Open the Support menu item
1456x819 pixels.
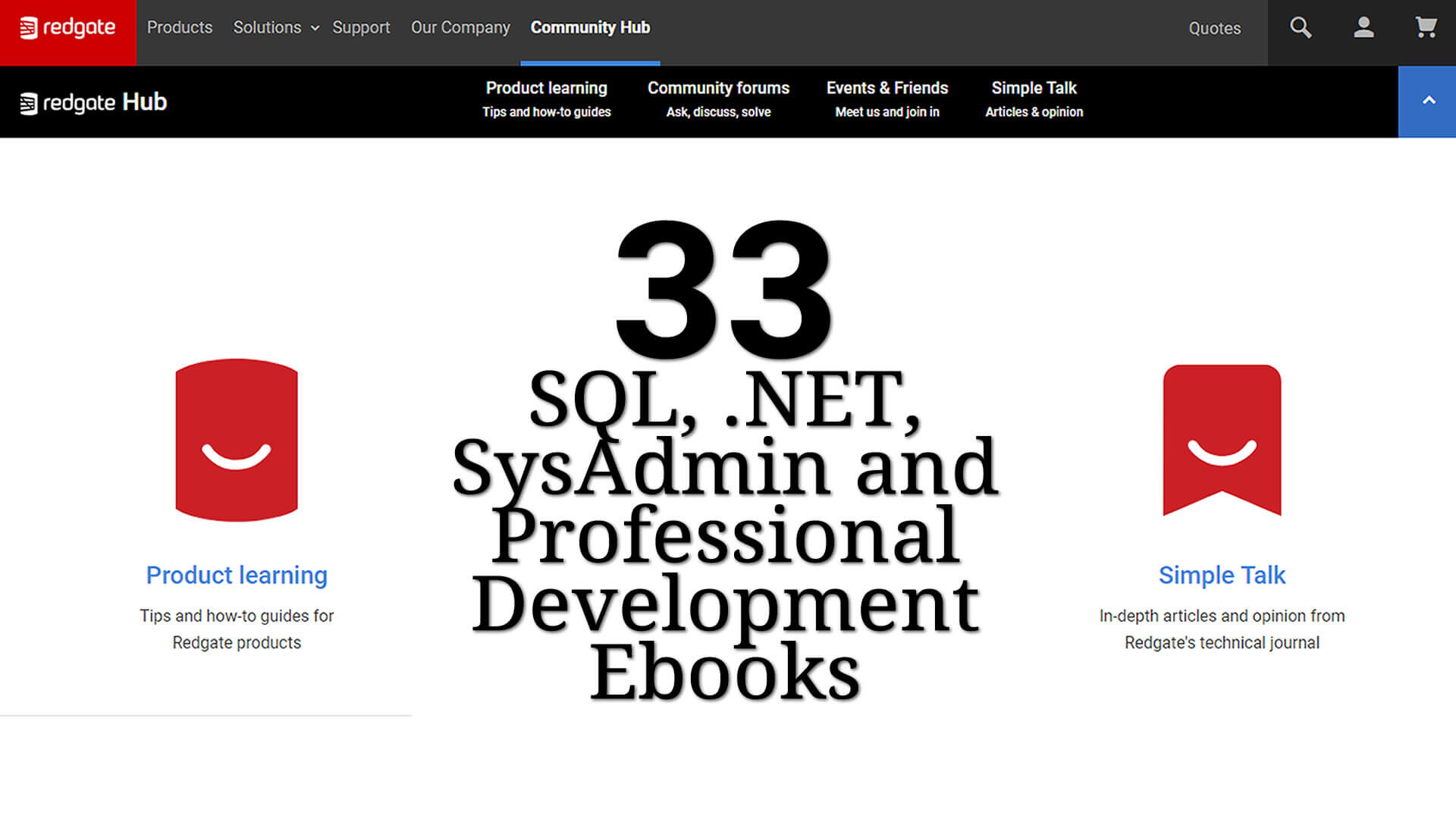pos(362,27)
